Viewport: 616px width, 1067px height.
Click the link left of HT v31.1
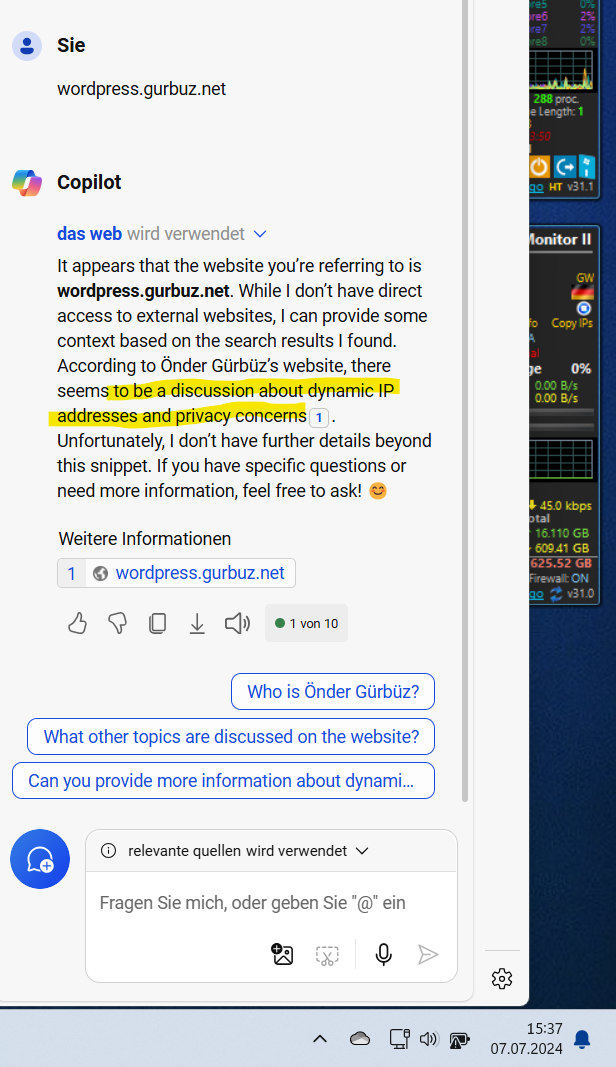(x=536, y=187)
